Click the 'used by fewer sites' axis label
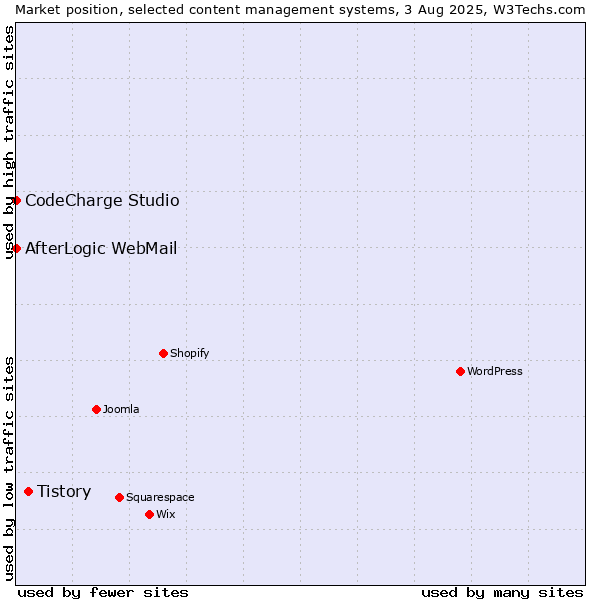The image size is (600, 600). [103, 593]
